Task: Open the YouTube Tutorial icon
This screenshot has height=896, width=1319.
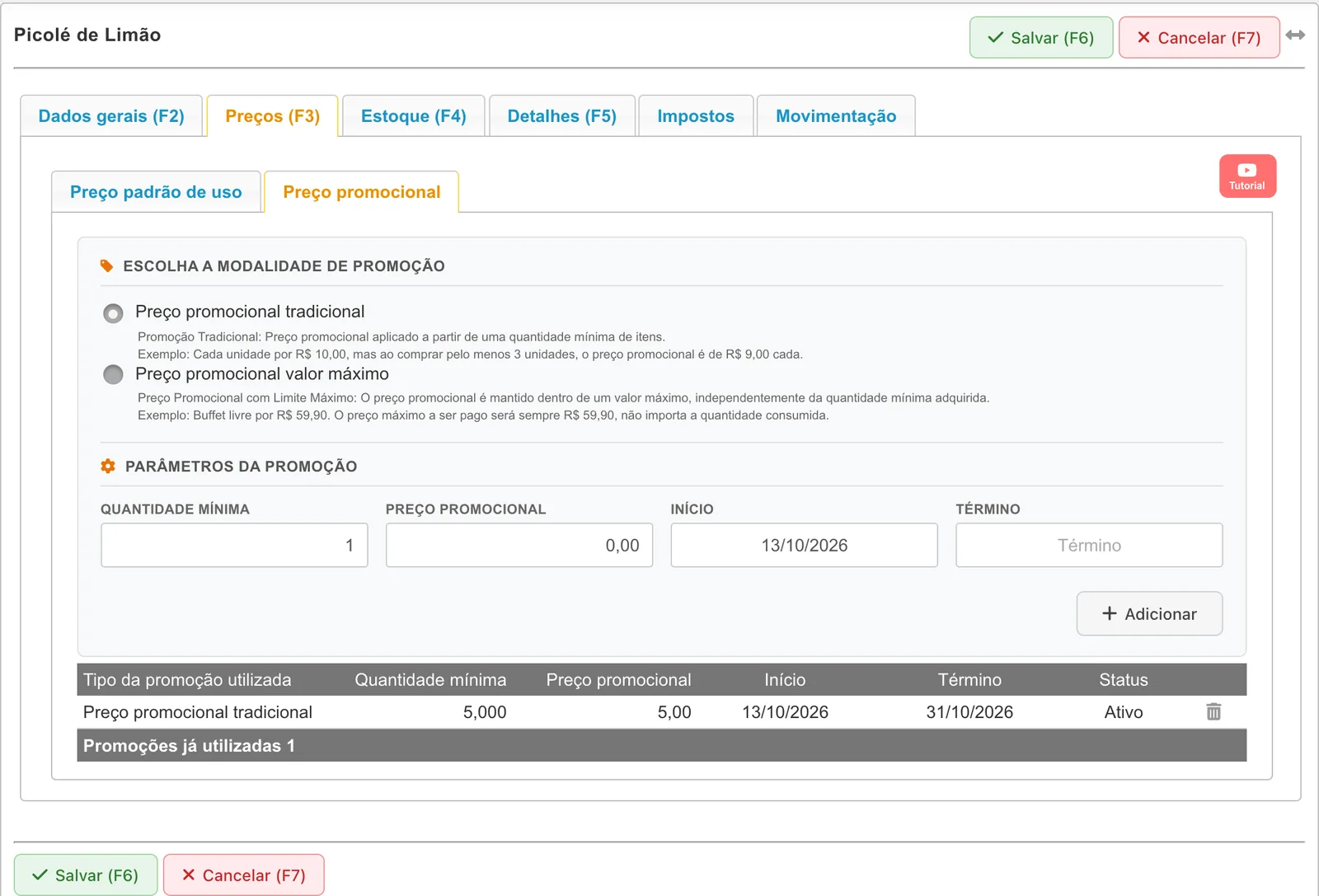Action: click(x=1247, y=176)
